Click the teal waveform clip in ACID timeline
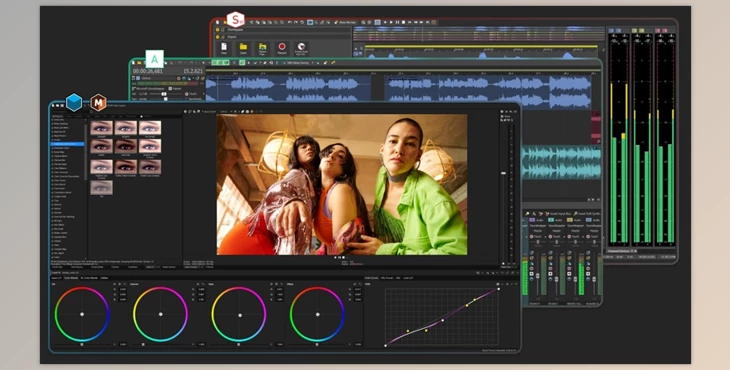This screenshot has height=370, width=730. [561, 162]
